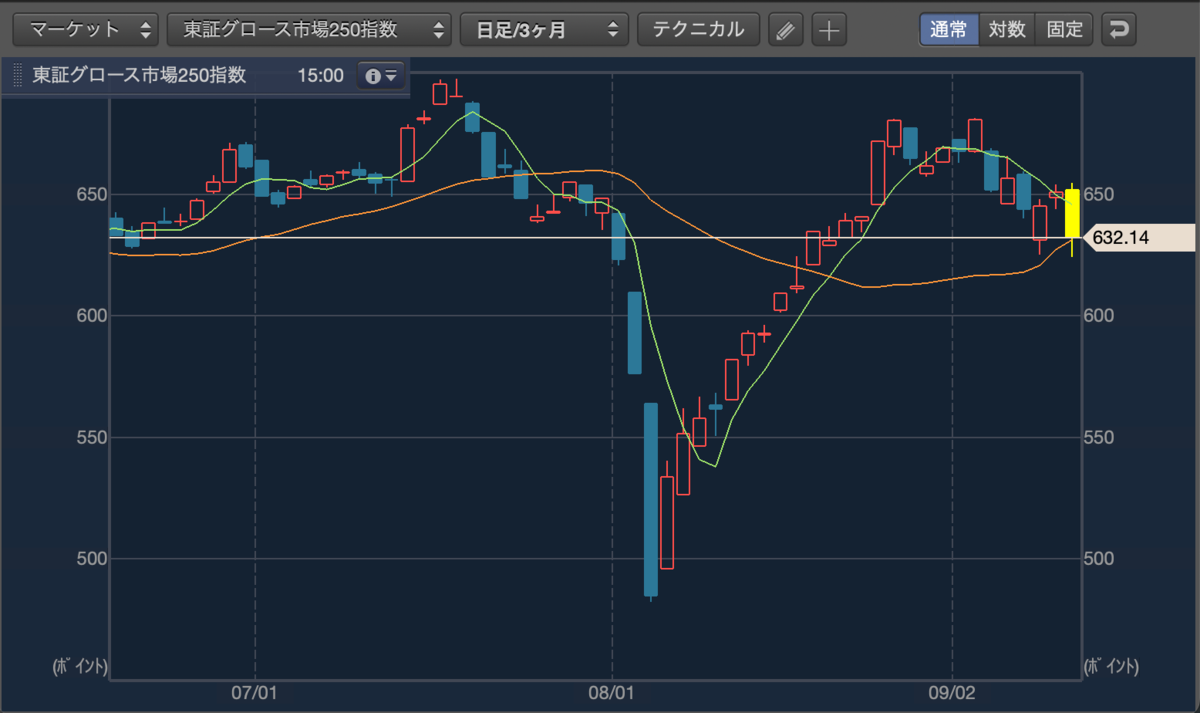1200x713 pixels.
Task: Click the yellow latest candlestick
Action: click(1072, 212)
